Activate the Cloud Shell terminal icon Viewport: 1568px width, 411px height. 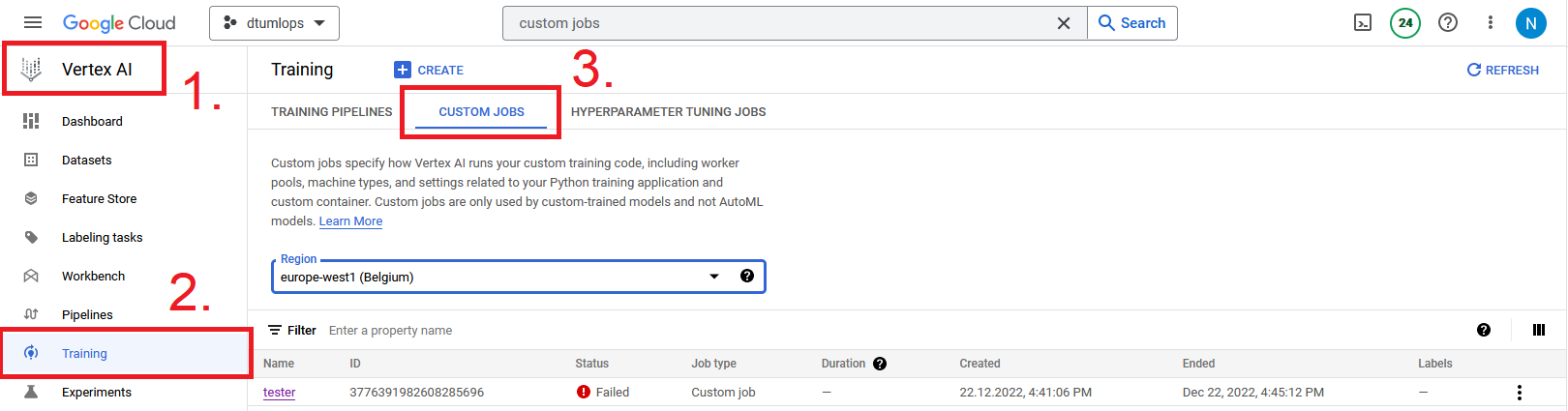[x=1363, y=23]
